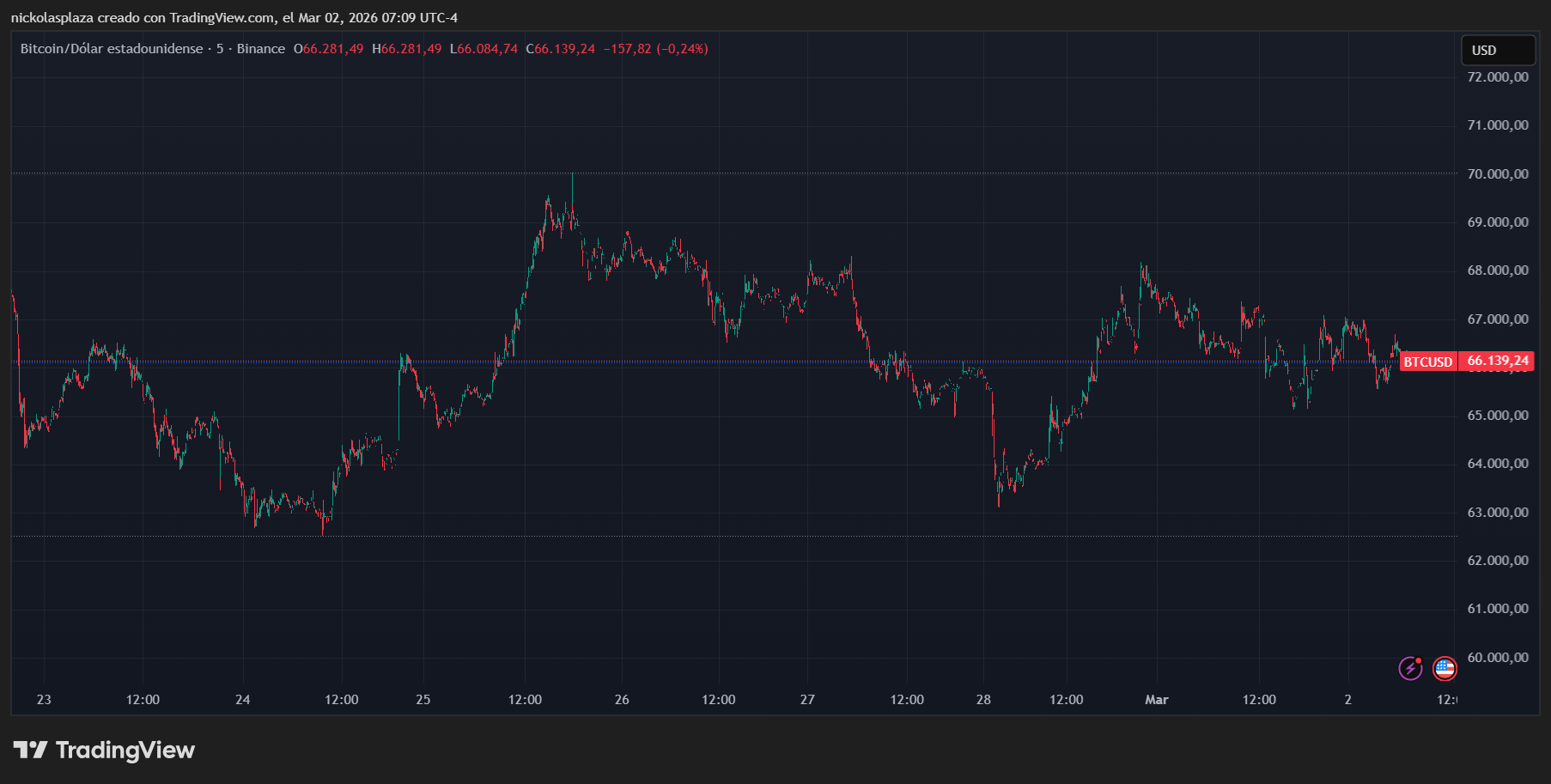Click the TradingView wordmark text
Image resolution: width=1551 pixels, height=784 pixels.
coord(125,751)
